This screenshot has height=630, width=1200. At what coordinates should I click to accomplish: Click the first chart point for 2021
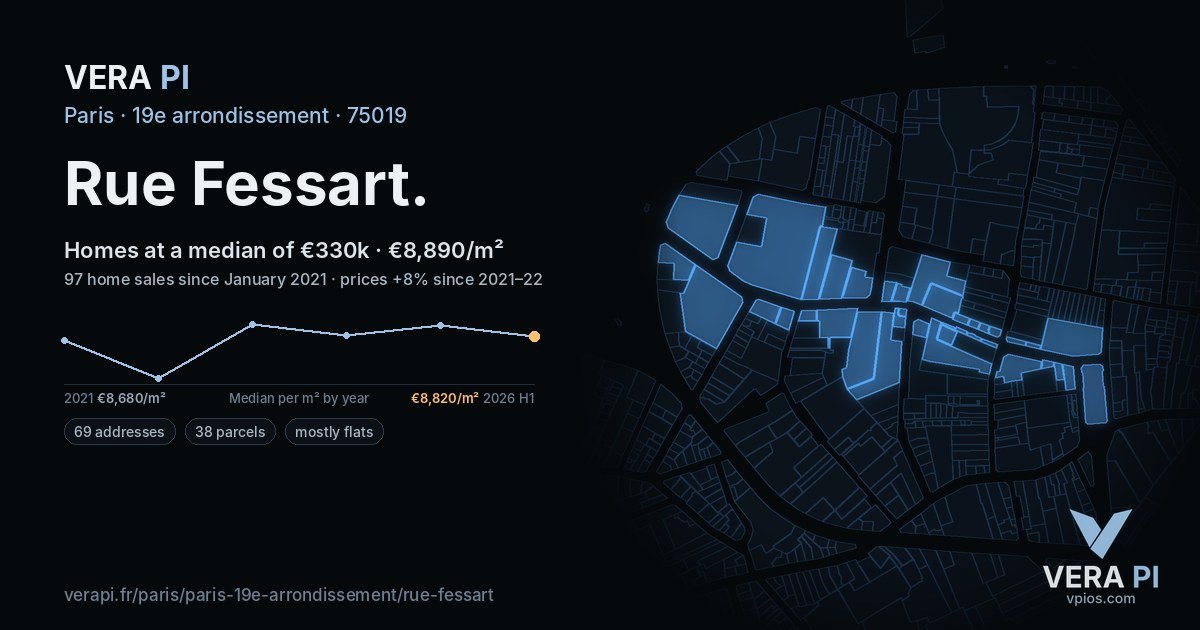(x=65, y=340)
